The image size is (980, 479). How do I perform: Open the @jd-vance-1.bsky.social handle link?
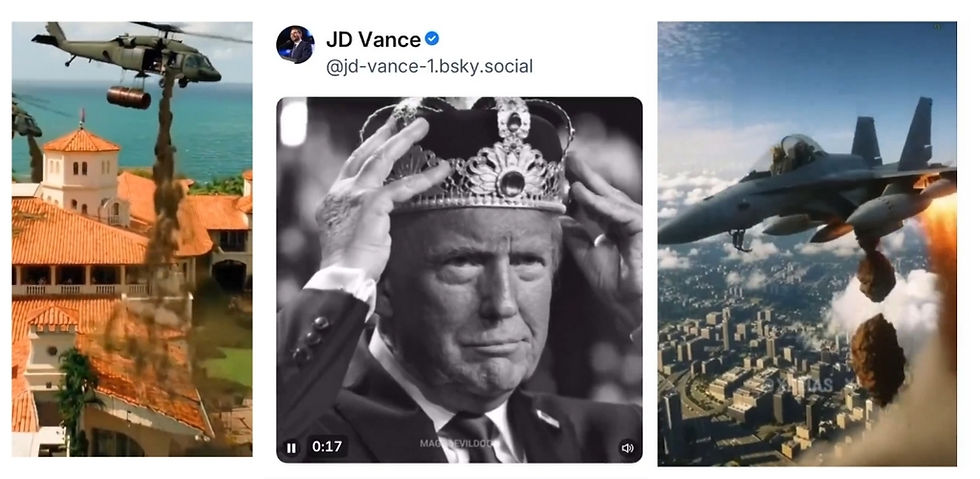click(x=430, y=67)
